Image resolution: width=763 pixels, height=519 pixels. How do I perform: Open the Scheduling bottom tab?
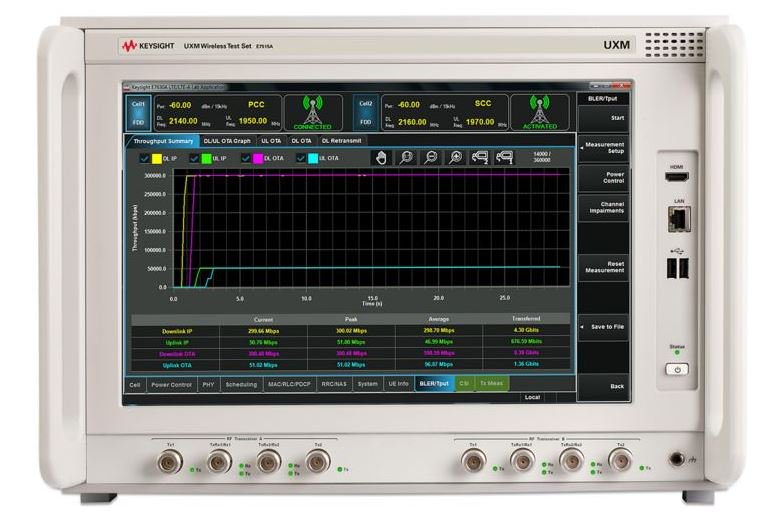click(x=241, y=384)
